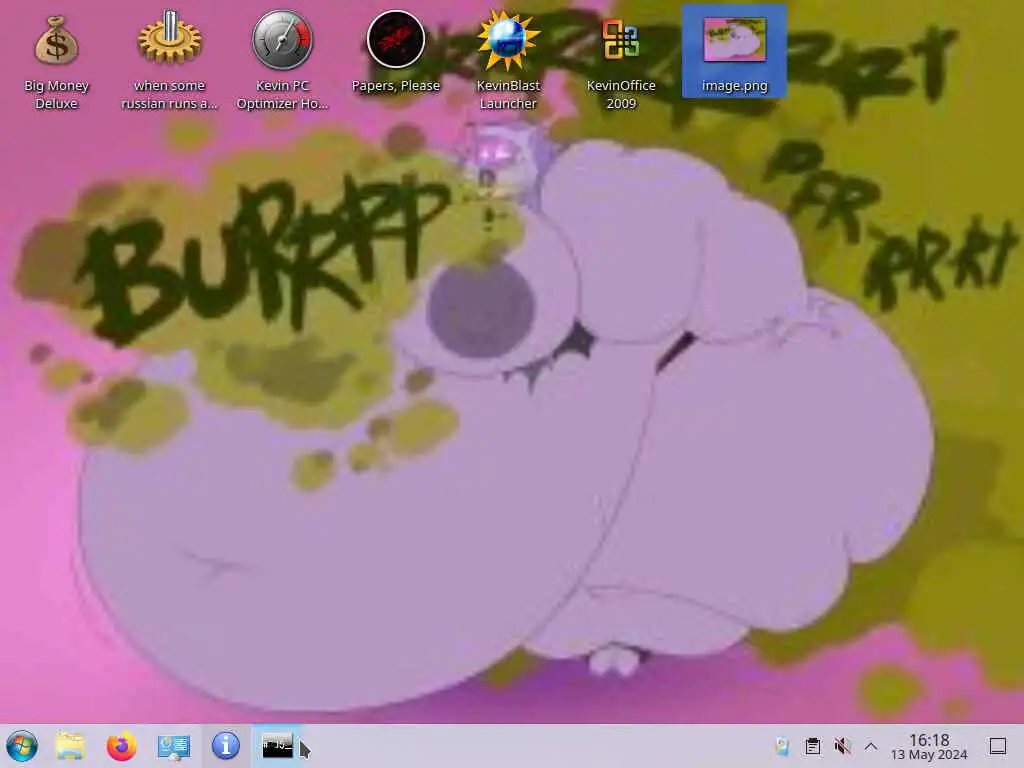Click the show desktop button in tray

998,746
